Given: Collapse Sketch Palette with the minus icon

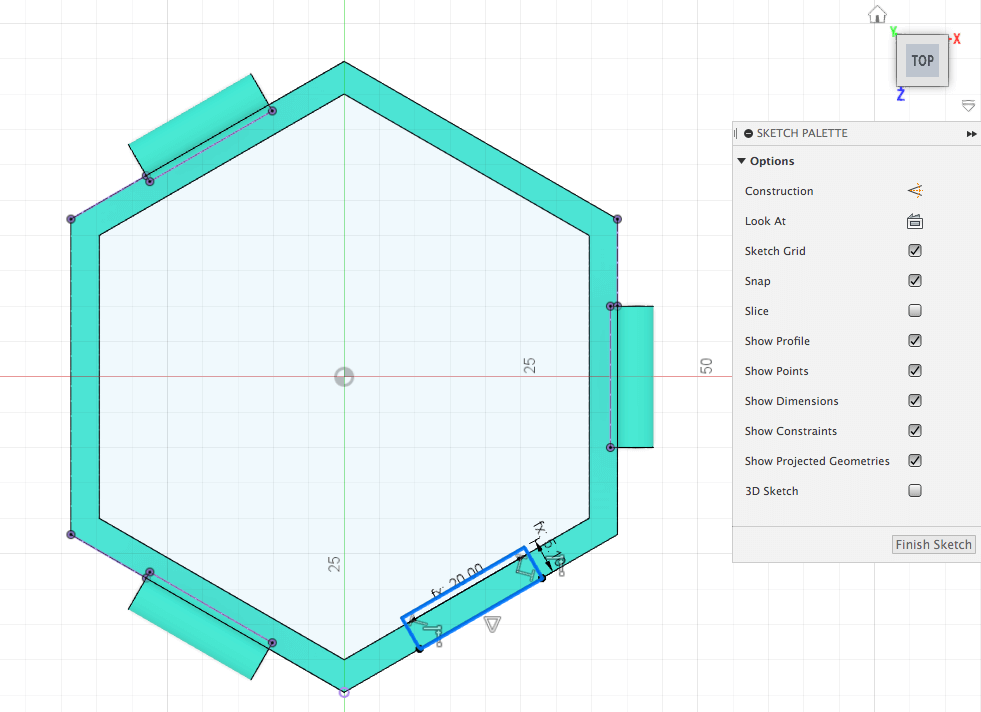Looking at the screenshot, I should (748, 133).
